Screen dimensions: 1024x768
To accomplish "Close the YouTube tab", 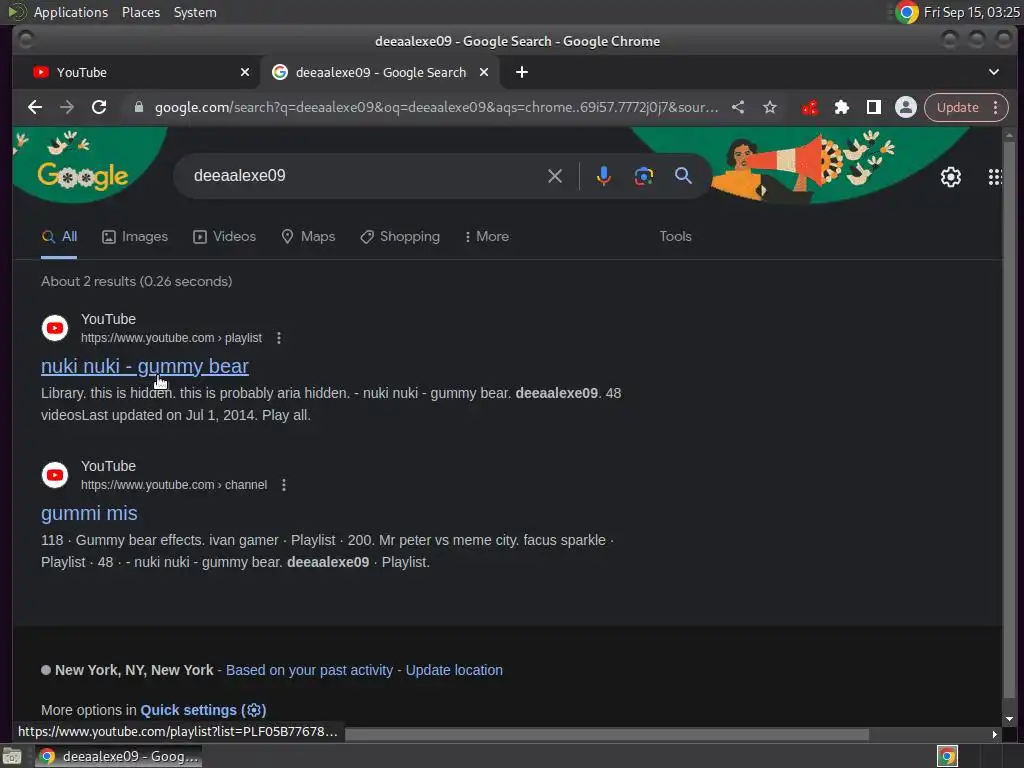I will [x=245, y=72].
